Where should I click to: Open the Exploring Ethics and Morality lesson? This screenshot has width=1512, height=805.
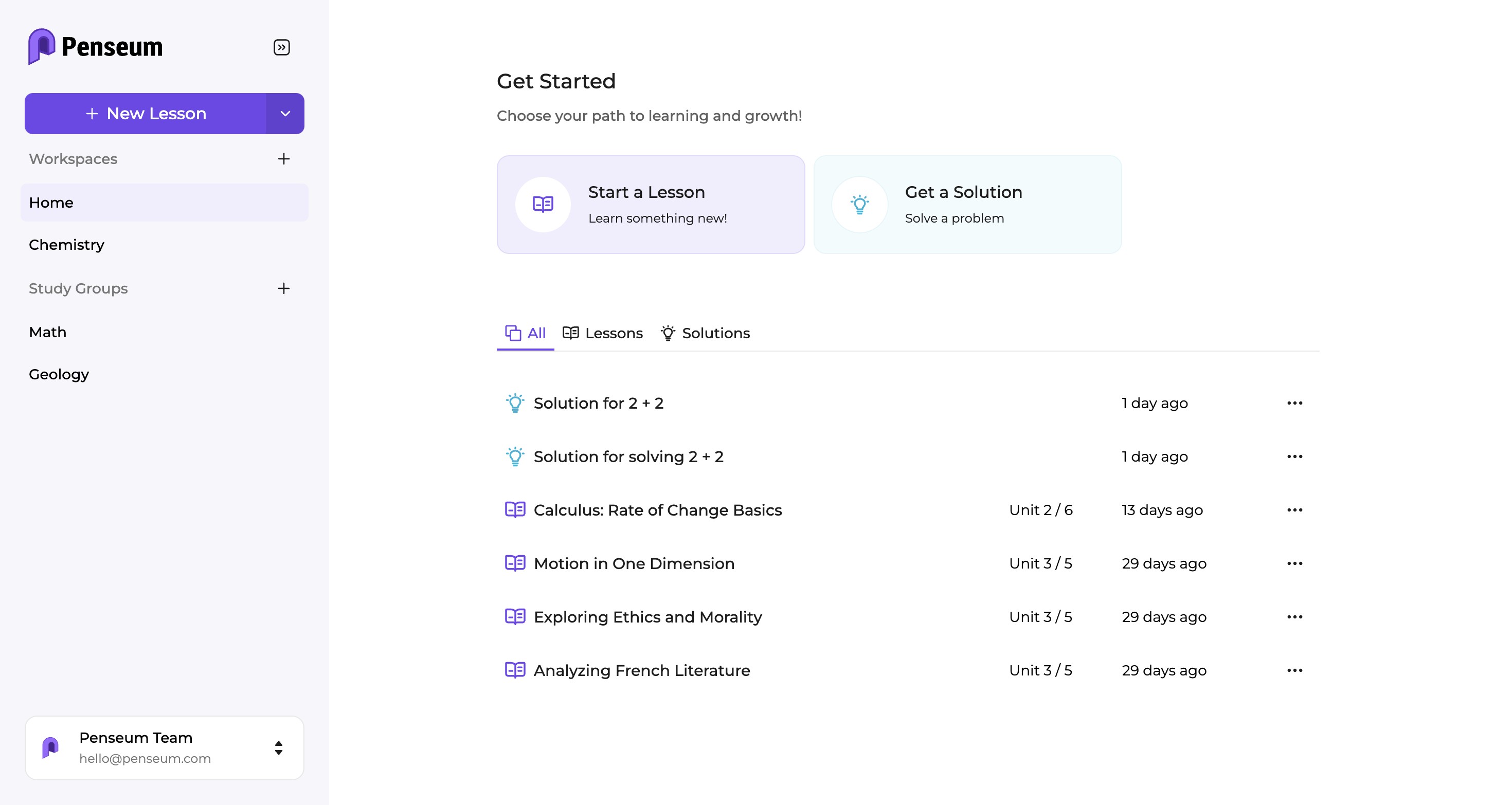point(647,617)
